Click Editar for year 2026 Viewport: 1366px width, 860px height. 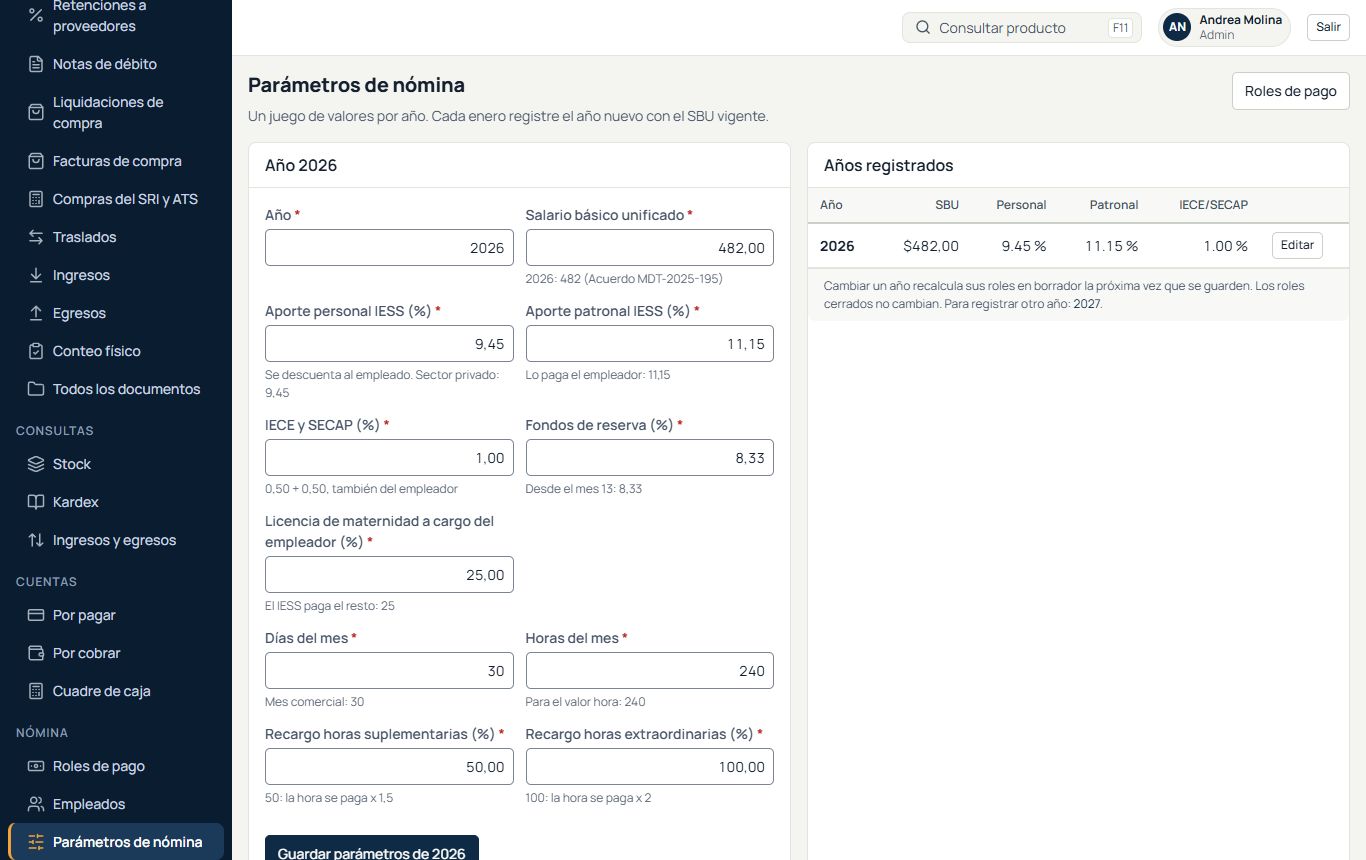click(1297, 245)
